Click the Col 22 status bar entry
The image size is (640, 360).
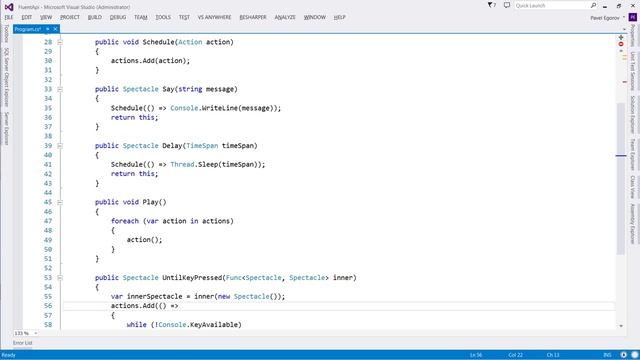[x=516, y=355]
